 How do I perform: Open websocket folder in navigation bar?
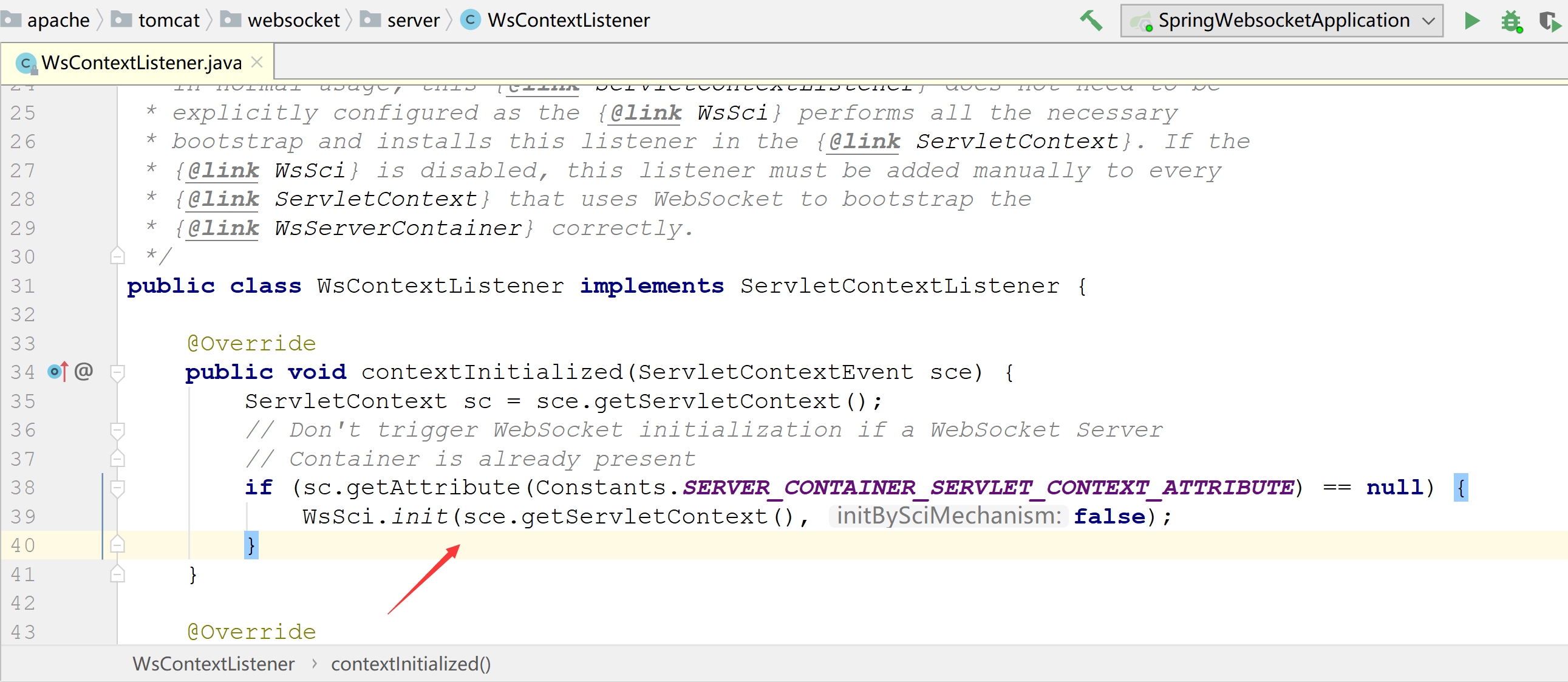(293, 20)
